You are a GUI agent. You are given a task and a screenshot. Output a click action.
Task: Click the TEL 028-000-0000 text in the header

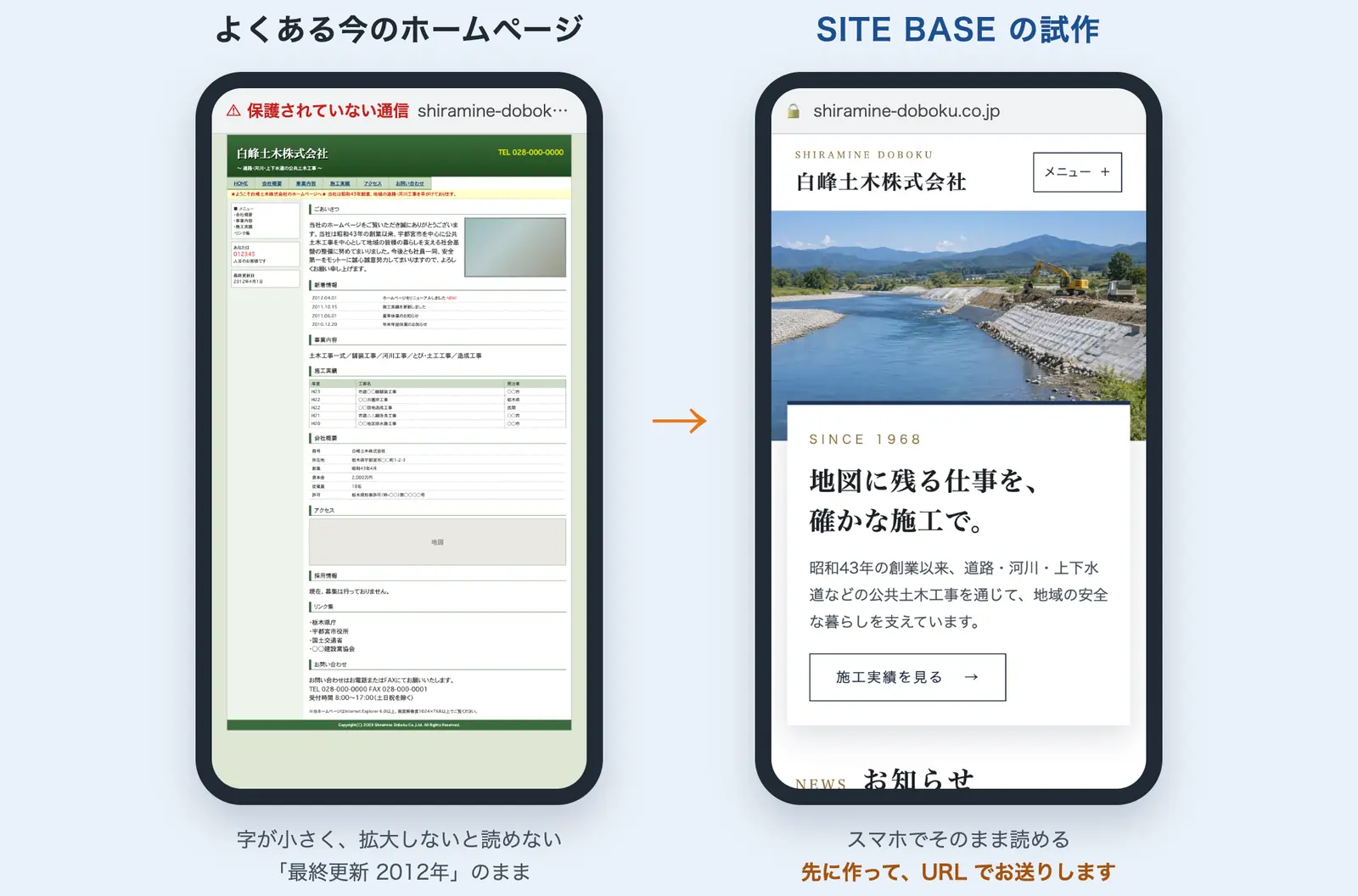coord(530,153)
